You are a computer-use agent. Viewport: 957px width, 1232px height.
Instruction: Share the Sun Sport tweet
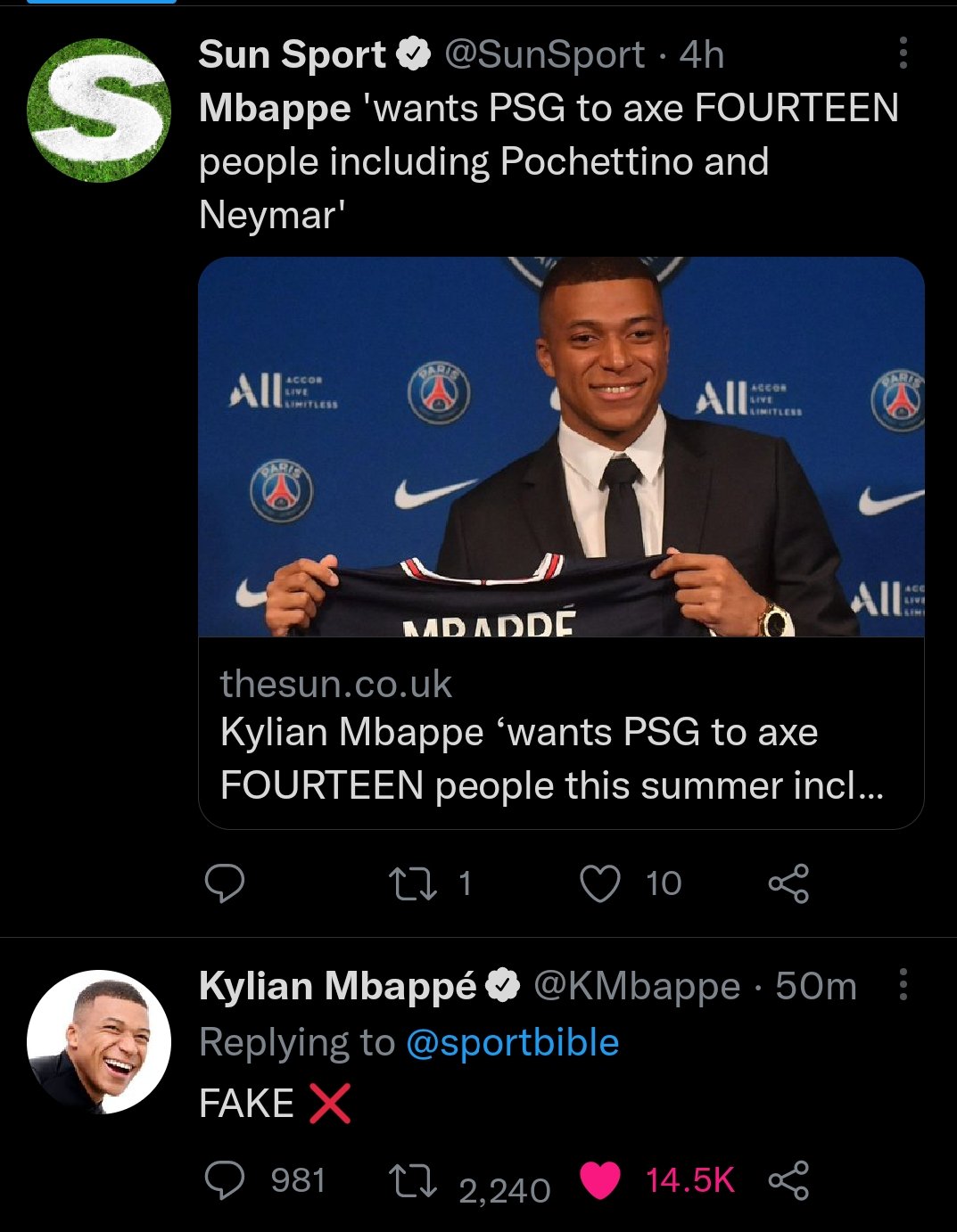788,883
